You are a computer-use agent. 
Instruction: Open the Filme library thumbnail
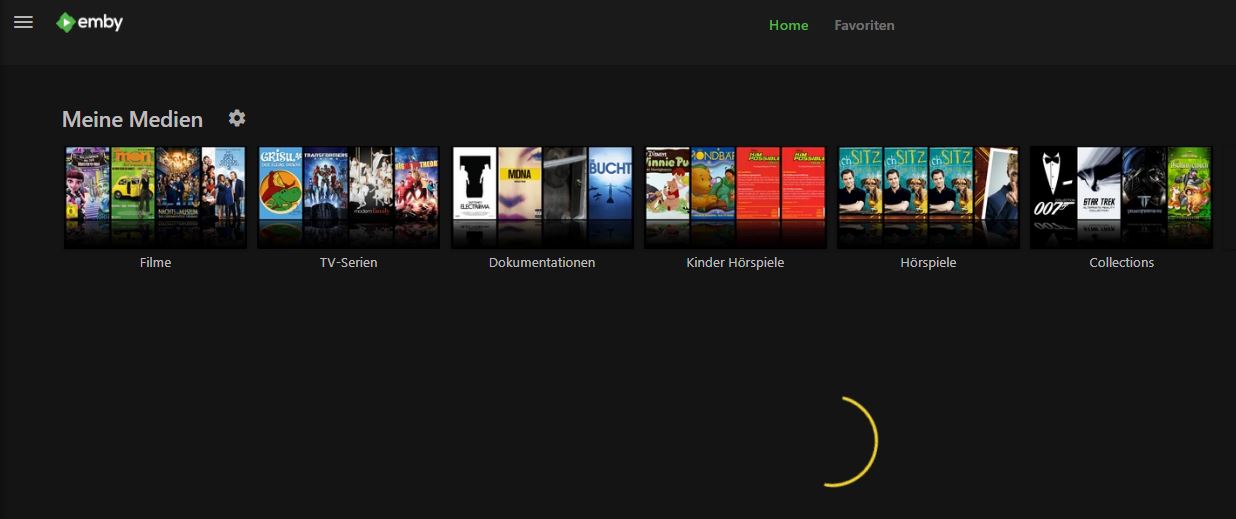pyautogui.click(x=156, y=197)
